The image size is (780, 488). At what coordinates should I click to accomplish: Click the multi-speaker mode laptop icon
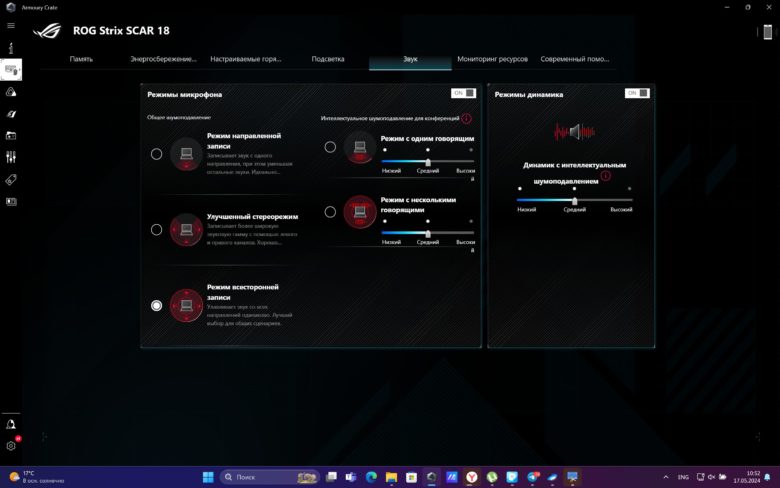(360, 212)
